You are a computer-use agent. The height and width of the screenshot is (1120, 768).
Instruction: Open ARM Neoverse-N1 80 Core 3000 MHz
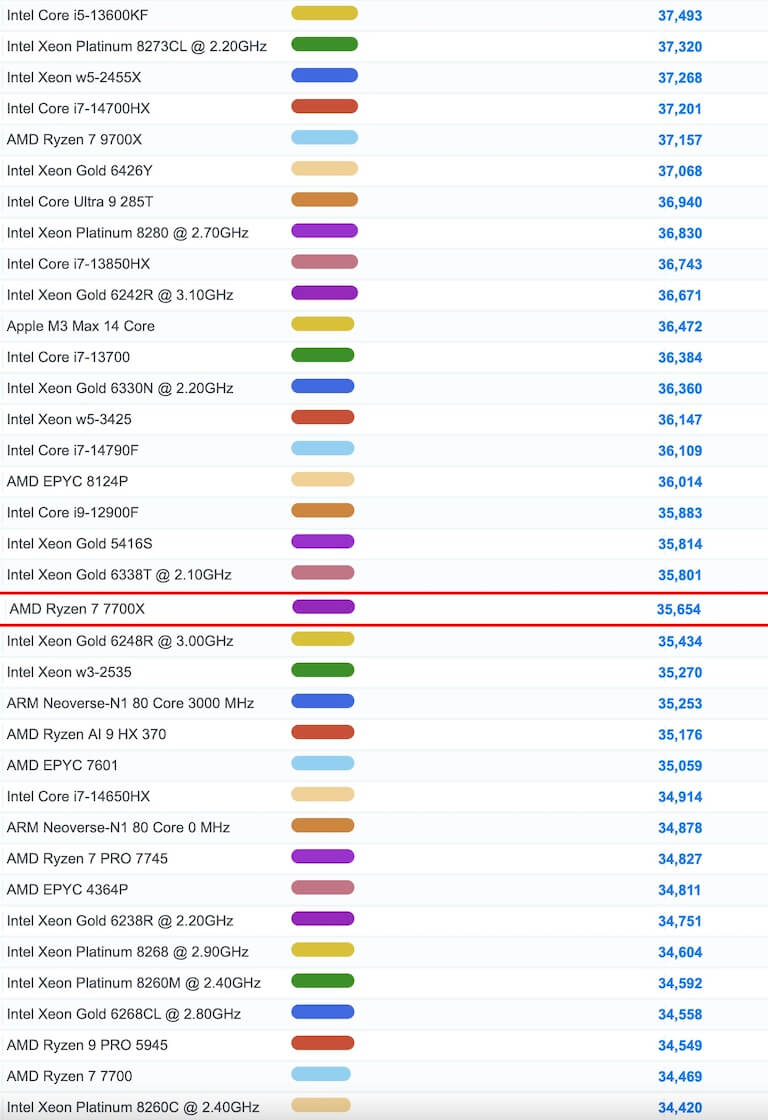point(130,703)
